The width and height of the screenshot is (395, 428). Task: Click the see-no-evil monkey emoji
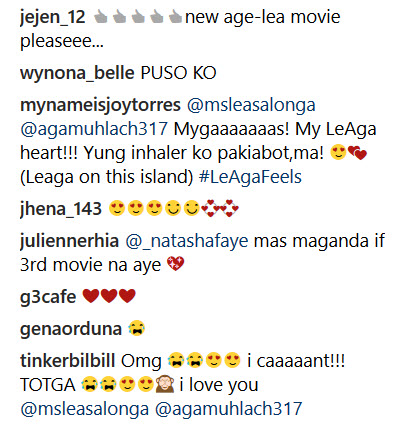point(164,384)
